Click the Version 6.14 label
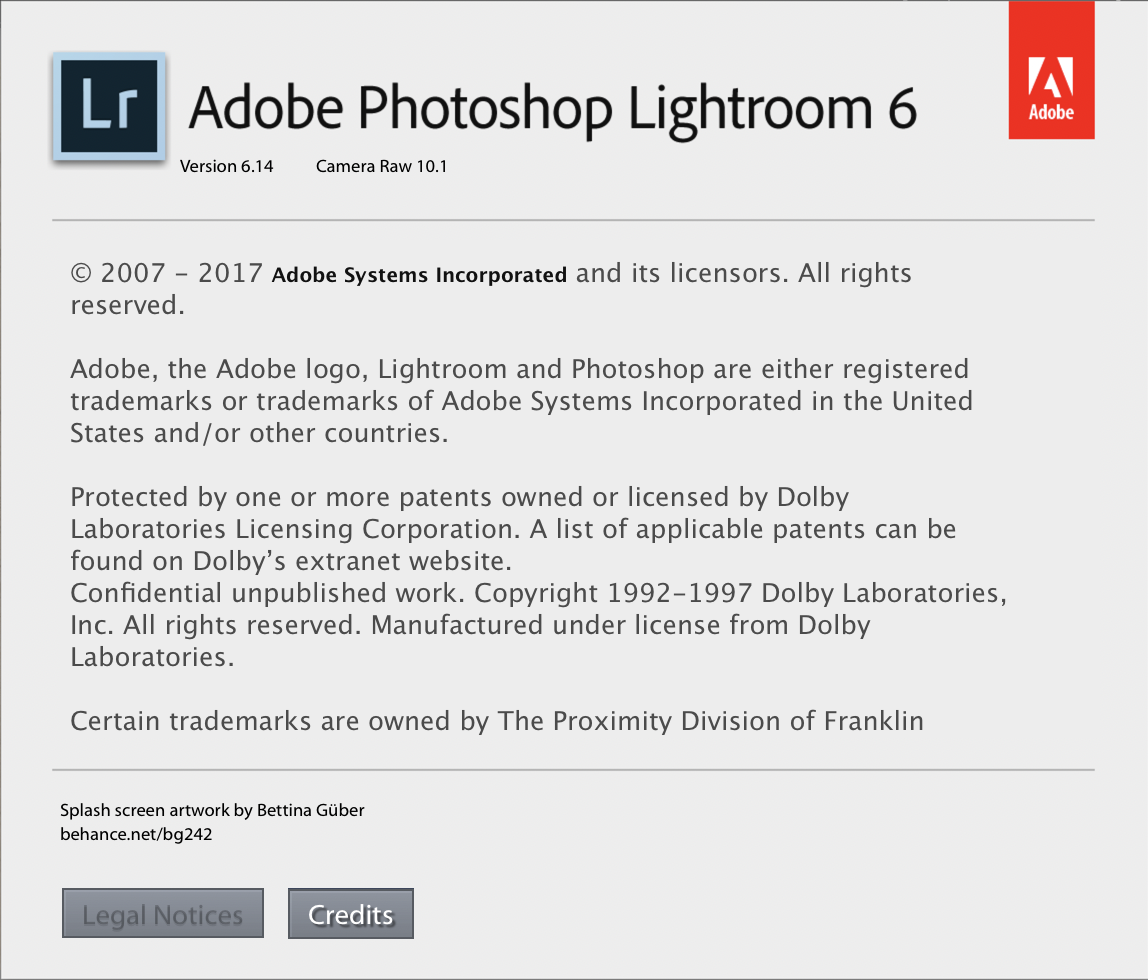This screenshot has height=980, width=1148. [x=227, y=166]
